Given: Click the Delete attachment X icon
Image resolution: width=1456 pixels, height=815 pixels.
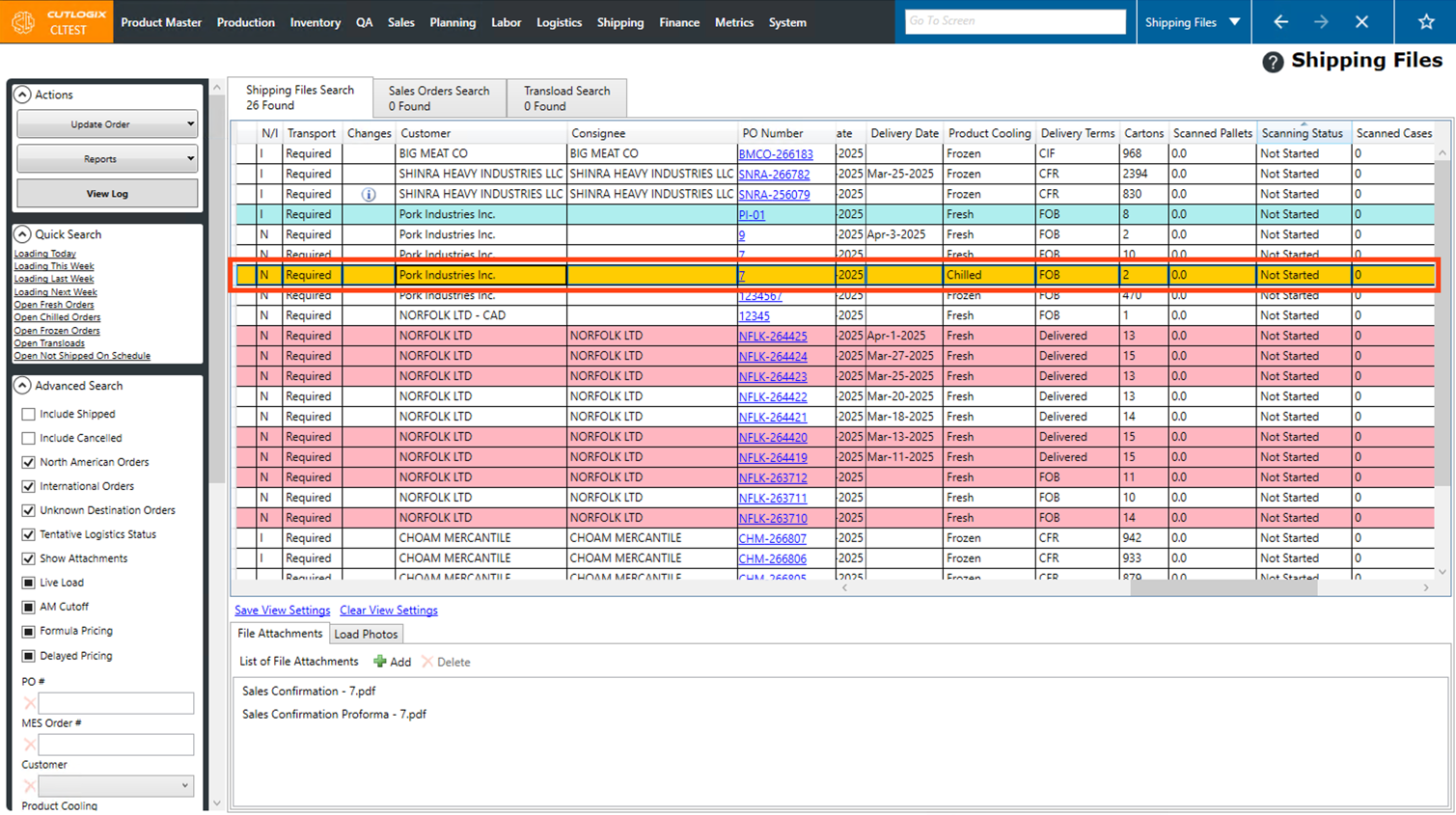Looking at the screenshot, I should pos(427,662).
